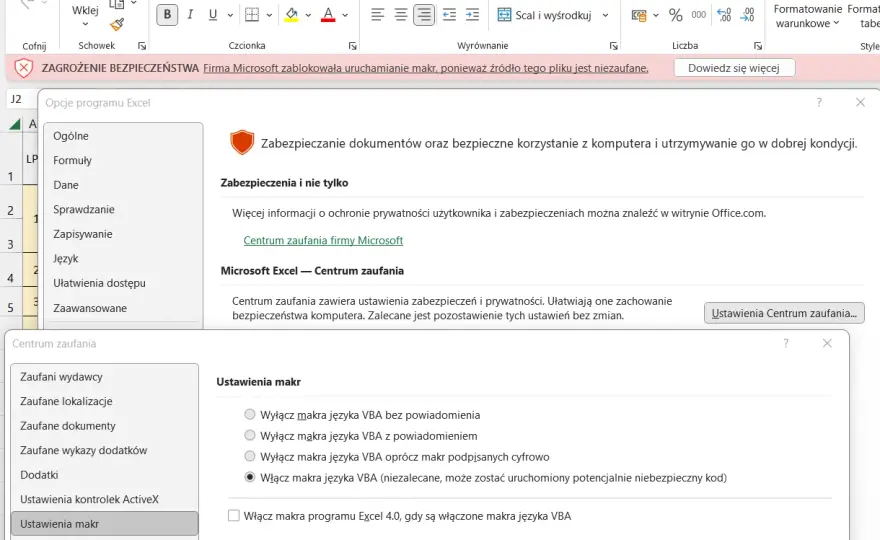This screenshot has height=540, width=880.
Task: Open Czcionka font dialog launcher
Action: coord(352,46)
